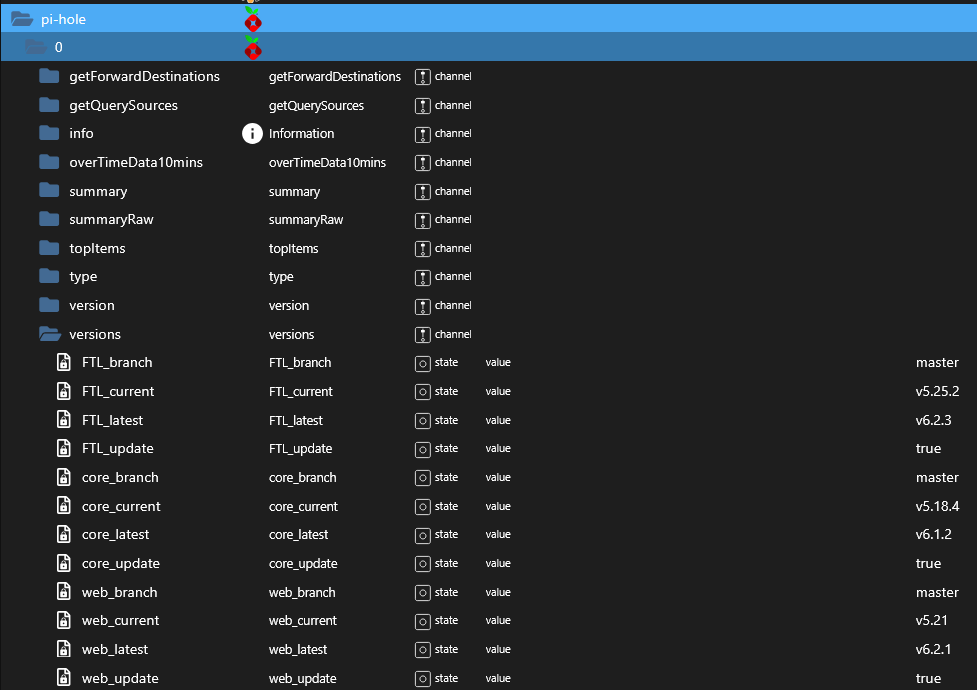Screen dimensions: 977x690
Task: Click the FTL_branch value master
Action: coord(937,362)
